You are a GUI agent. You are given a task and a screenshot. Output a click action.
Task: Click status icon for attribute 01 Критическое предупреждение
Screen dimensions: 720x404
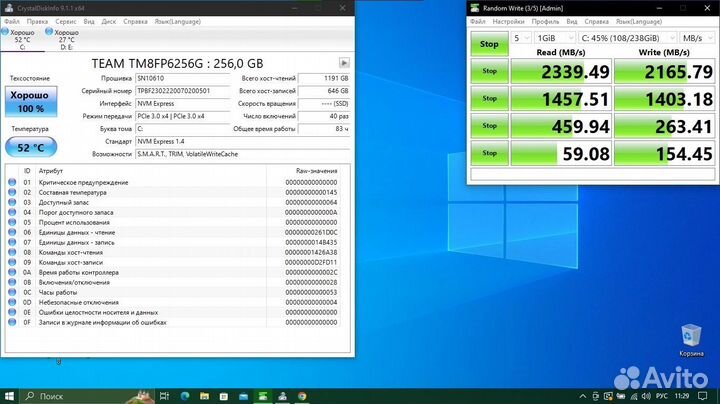point(12,182)
